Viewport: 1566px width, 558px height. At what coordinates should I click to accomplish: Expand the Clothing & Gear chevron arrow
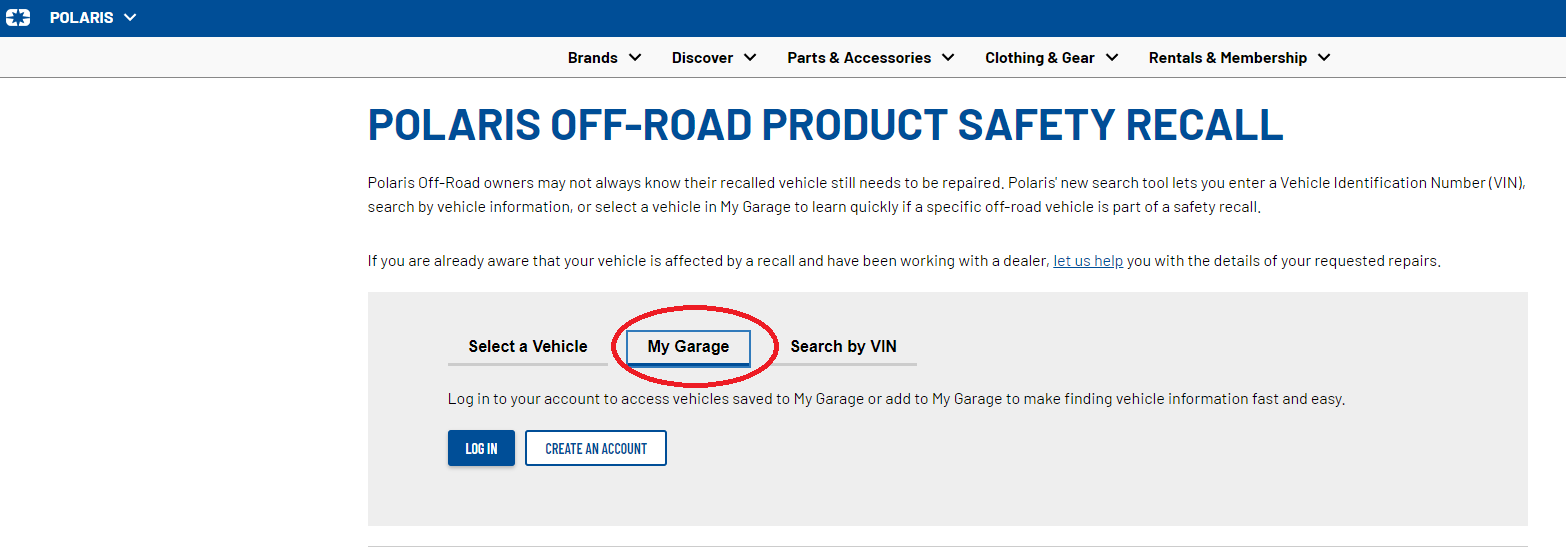[x=1111, y=58]
